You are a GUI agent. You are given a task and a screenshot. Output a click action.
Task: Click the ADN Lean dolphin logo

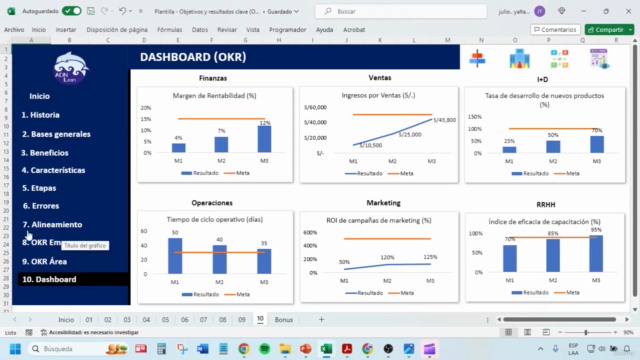pyautogui.click(x=71, y=68)
